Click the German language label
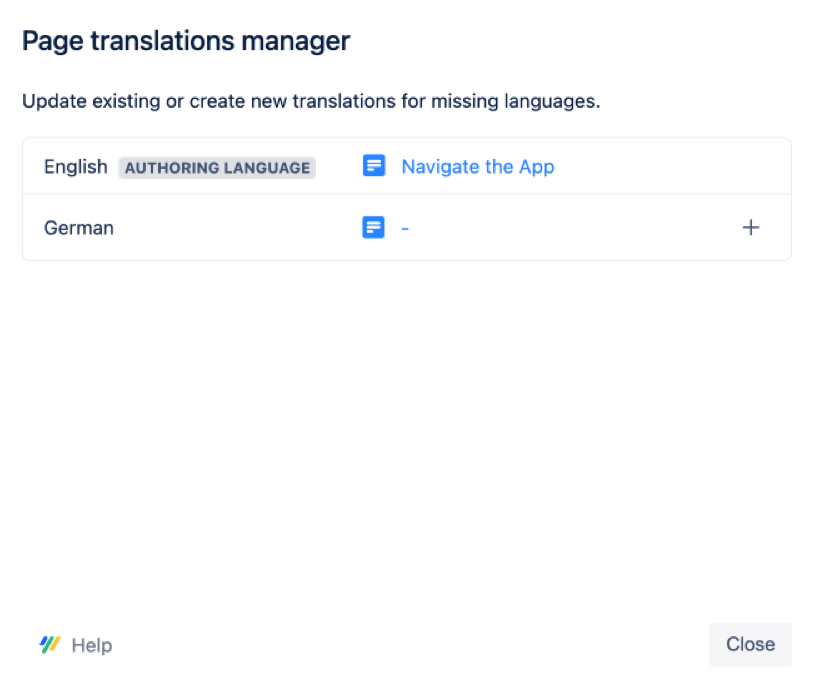Viewport: 815px width, 680px height. point(78,227)
